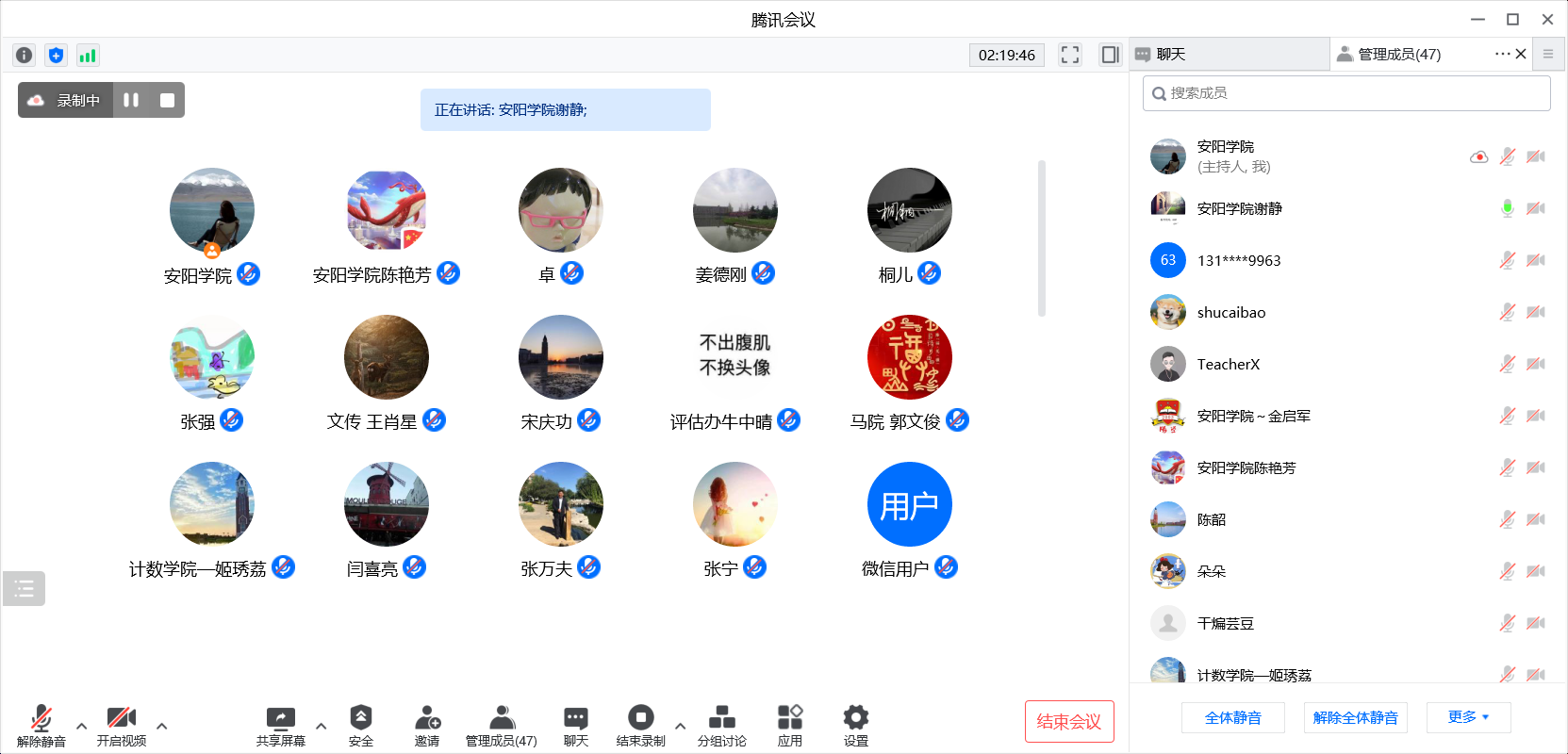Switch to the 聊天 tab in side panel
The image size is (1568, 754).
point(1230,55)
